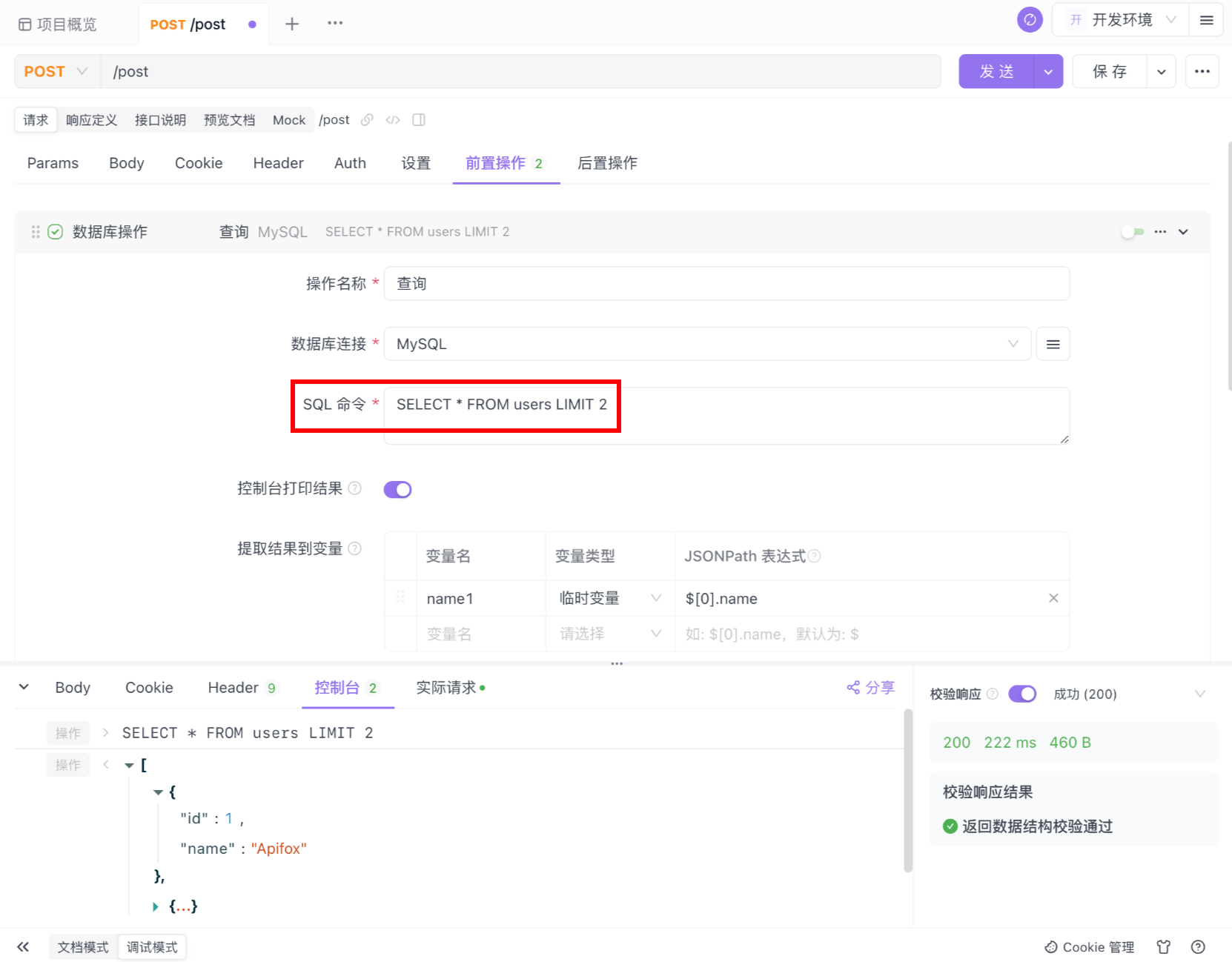Click the save button 保存
The width and height of the screenshot is (1232, 962).
pyautogui.click(x=1109, y=72)
